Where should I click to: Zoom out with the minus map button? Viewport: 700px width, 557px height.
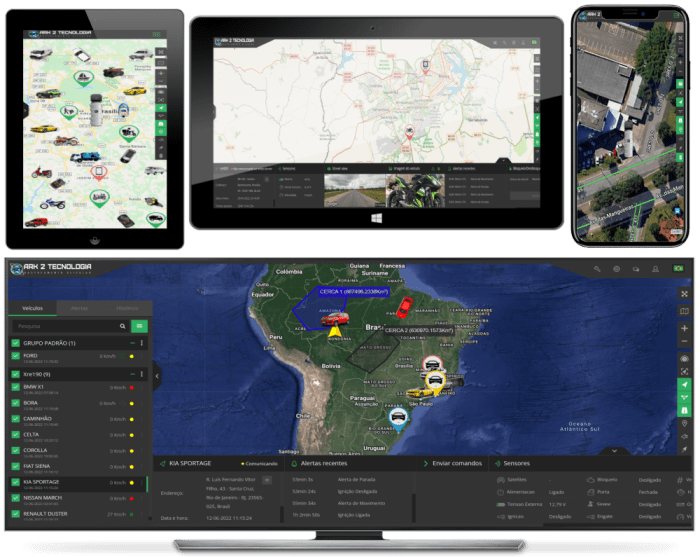point(684,342)
